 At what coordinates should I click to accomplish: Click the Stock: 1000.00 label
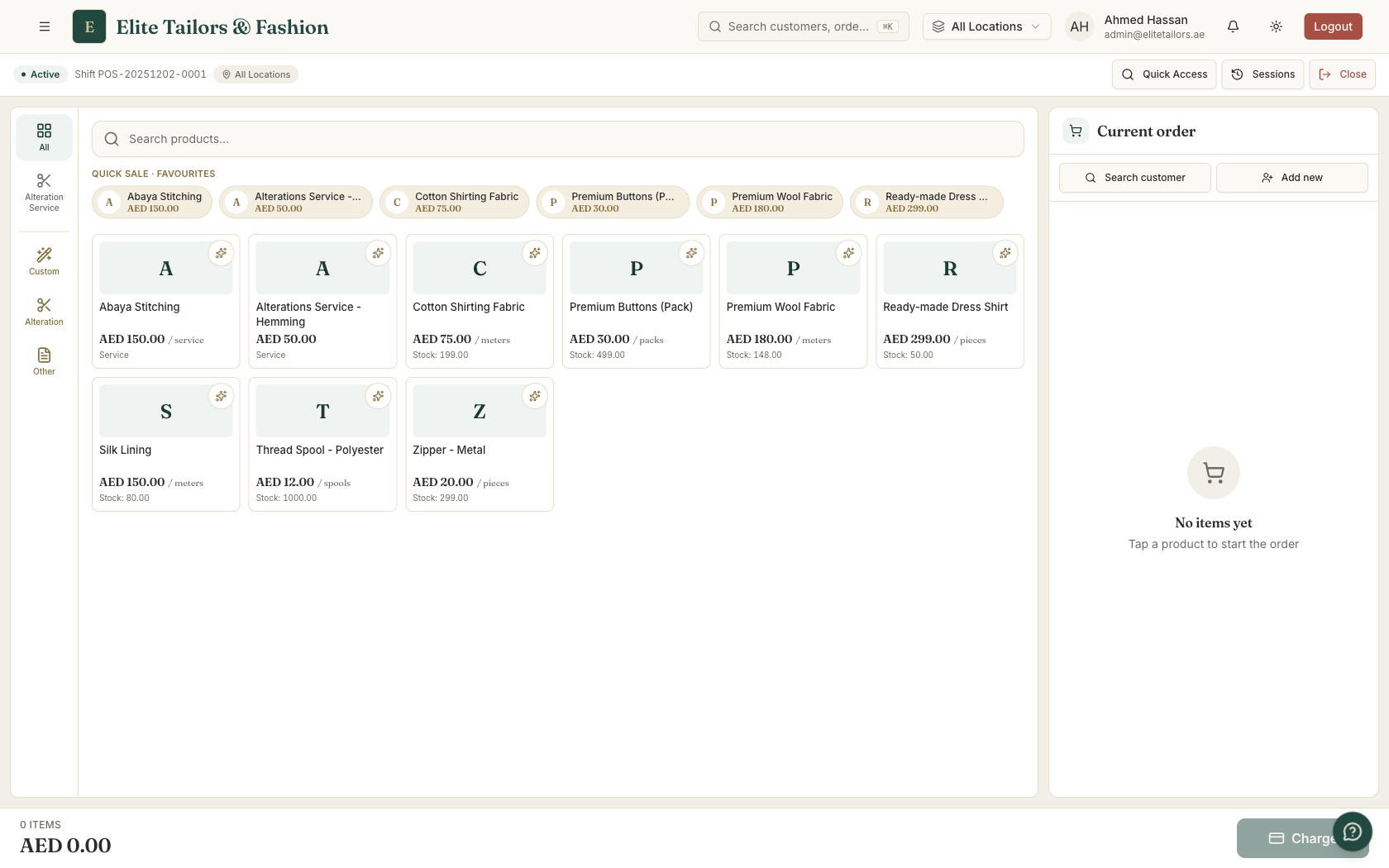coord(286,498)
